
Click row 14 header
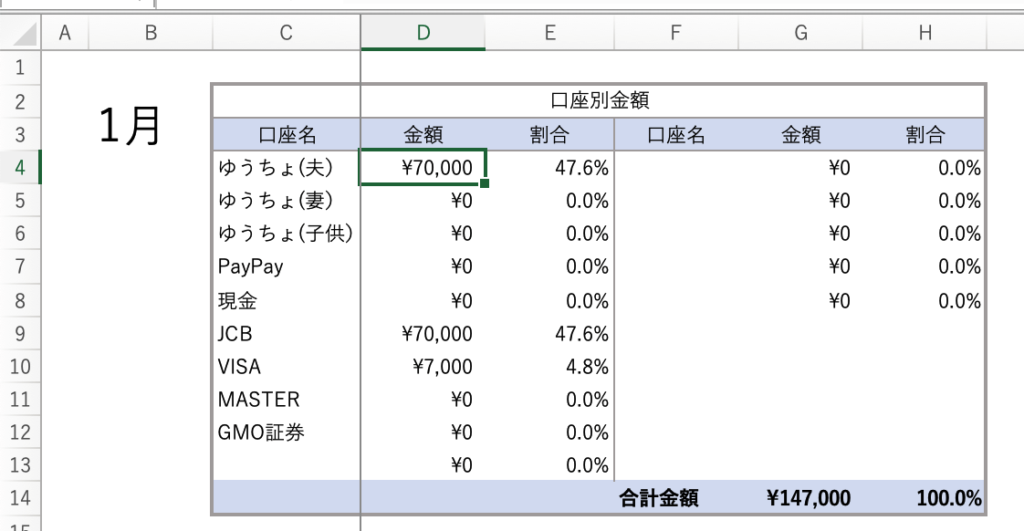coord(21,498)
